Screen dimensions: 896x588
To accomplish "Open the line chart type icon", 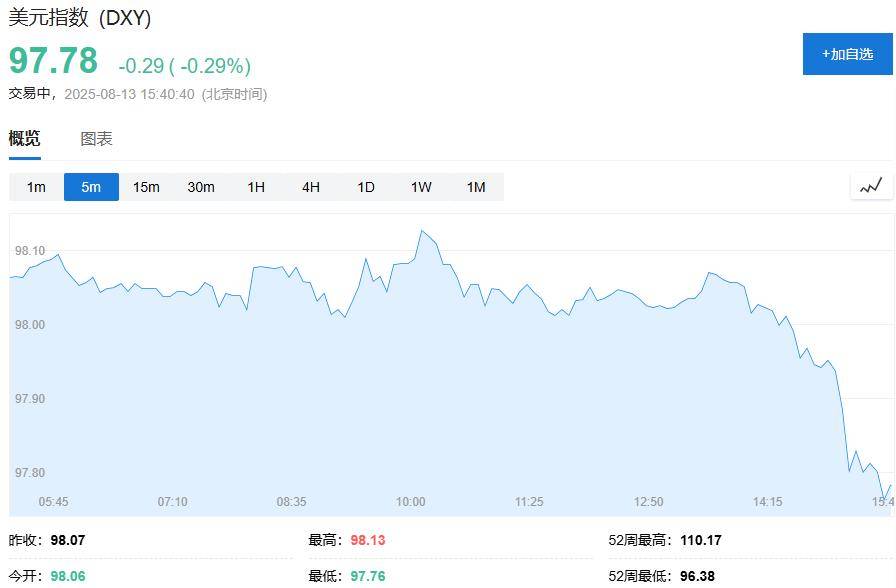I will click(x=871, y=186).
